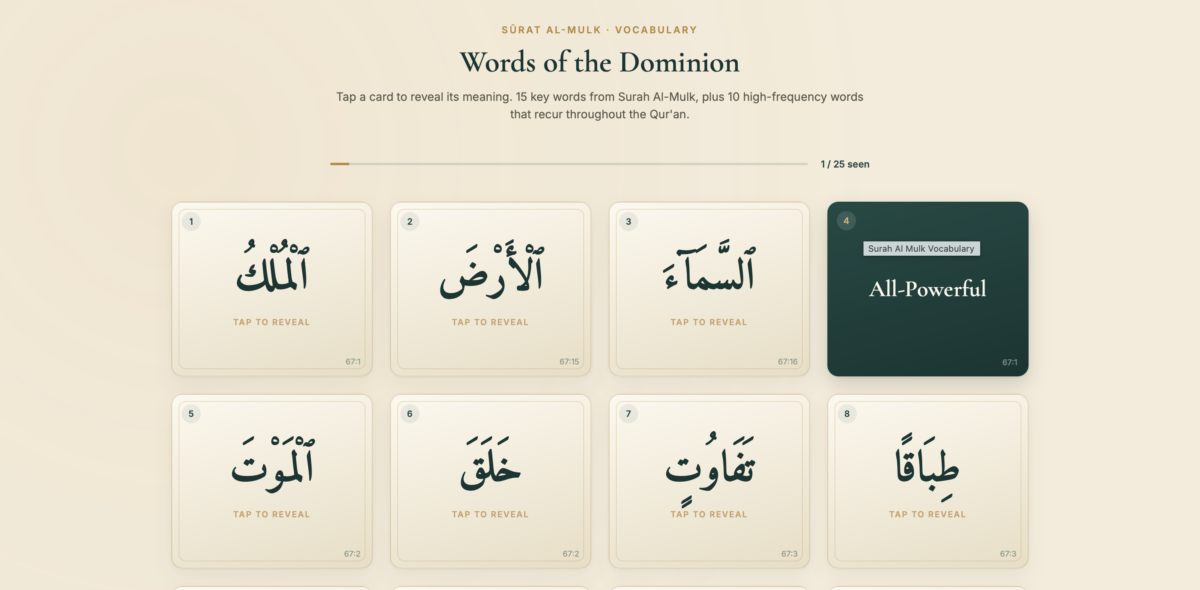This screenshot has width=1200, height=590.
Task: Click the number 4 badge on green card
Action: 847,221
